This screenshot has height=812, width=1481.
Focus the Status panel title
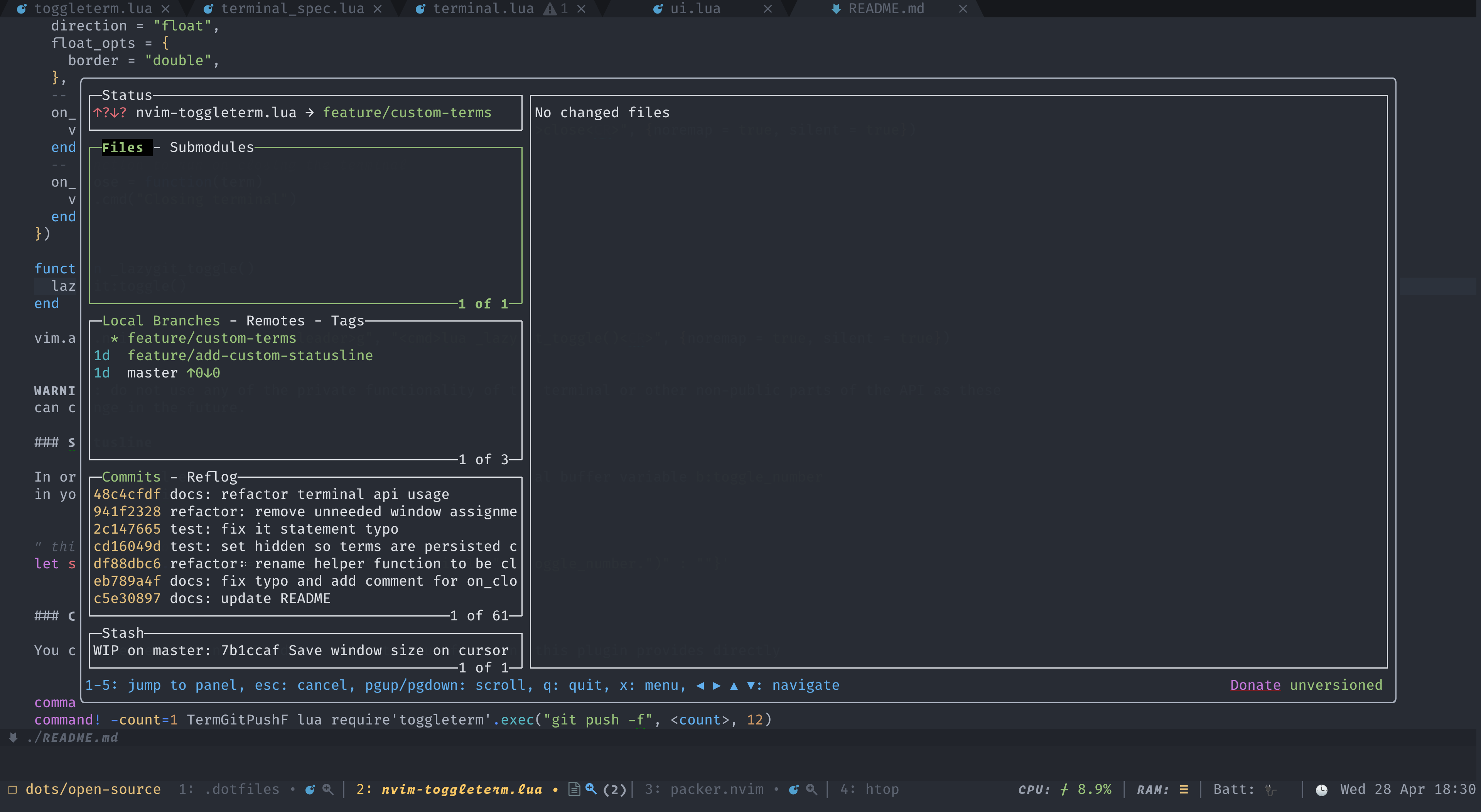pos(127,95)
